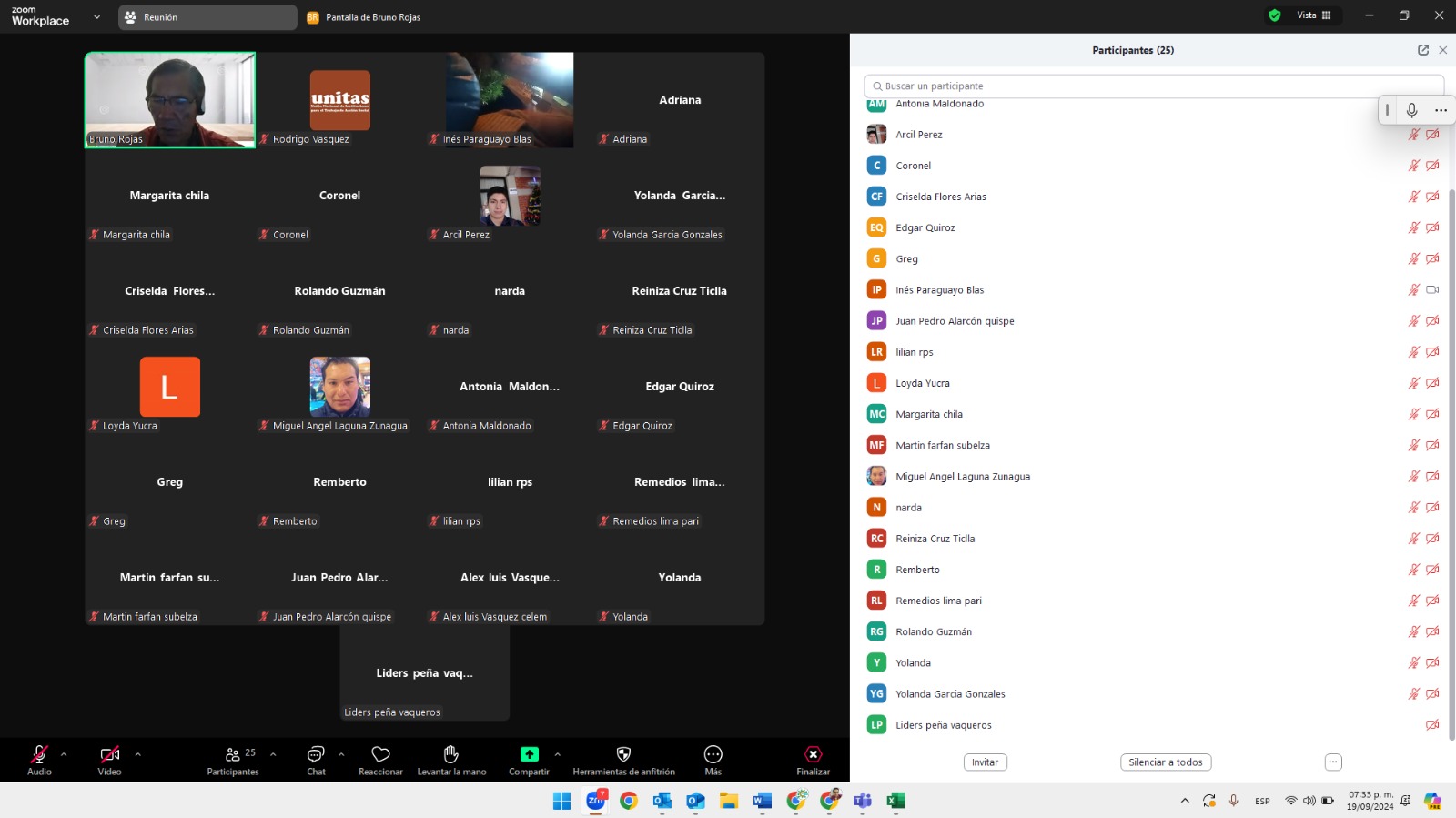Click Silenciar a todos

point(1166,762)
